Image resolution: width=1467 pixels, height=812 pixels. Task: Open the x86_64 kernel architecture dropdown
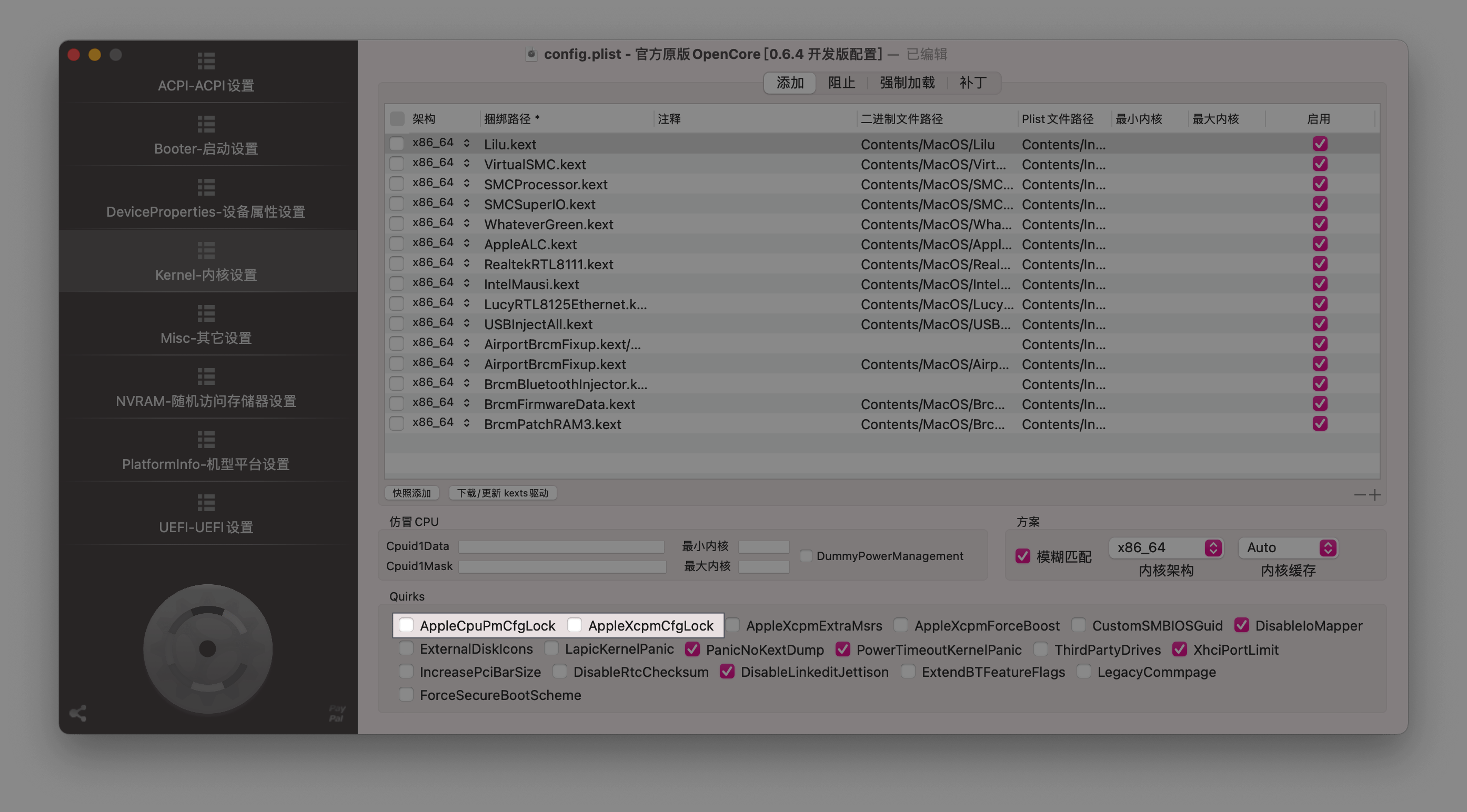click(1165, 547)
